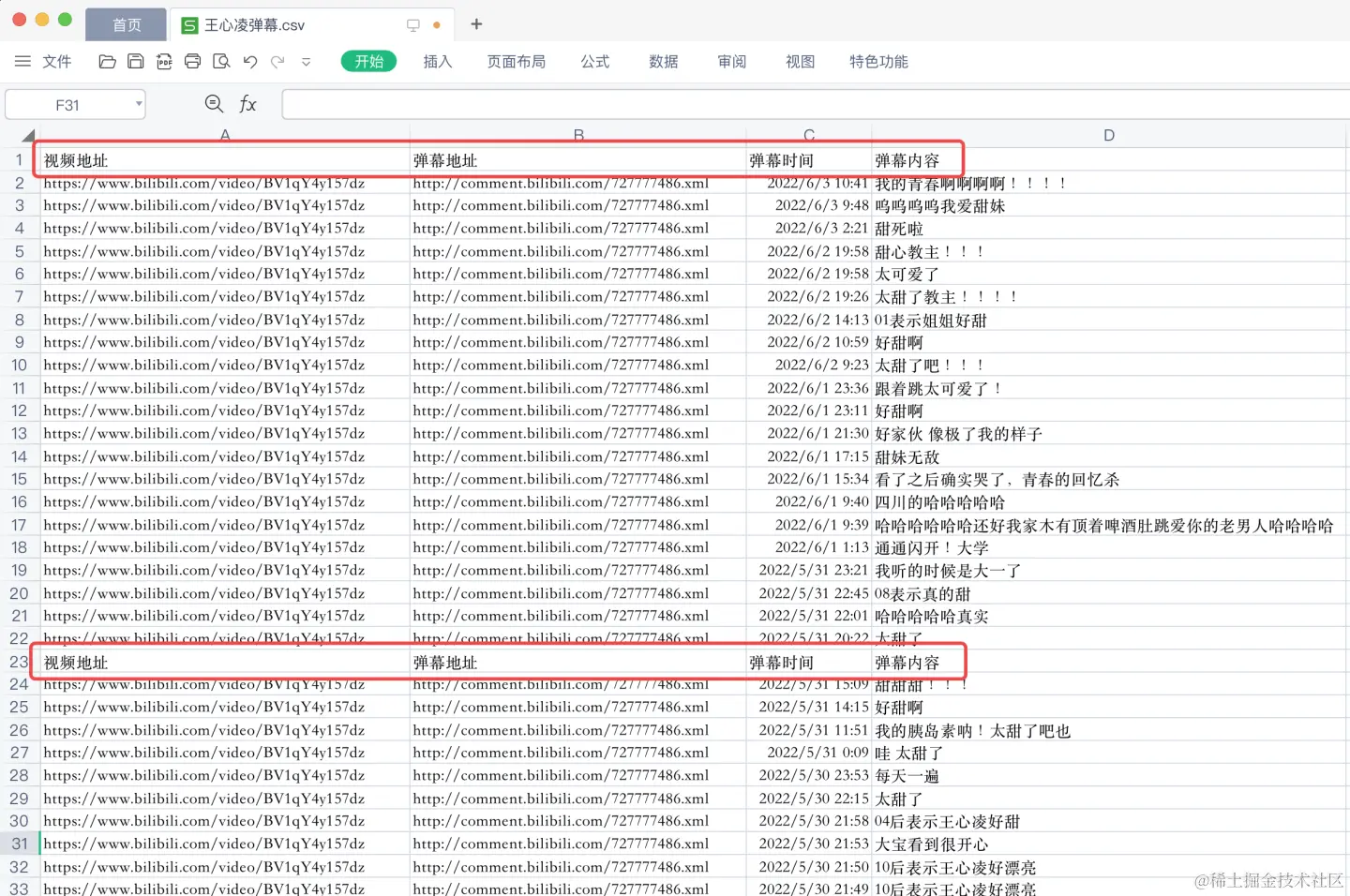The image size is (1350, 896).
Task: Click the Print icon
Action: click(192, 62)
